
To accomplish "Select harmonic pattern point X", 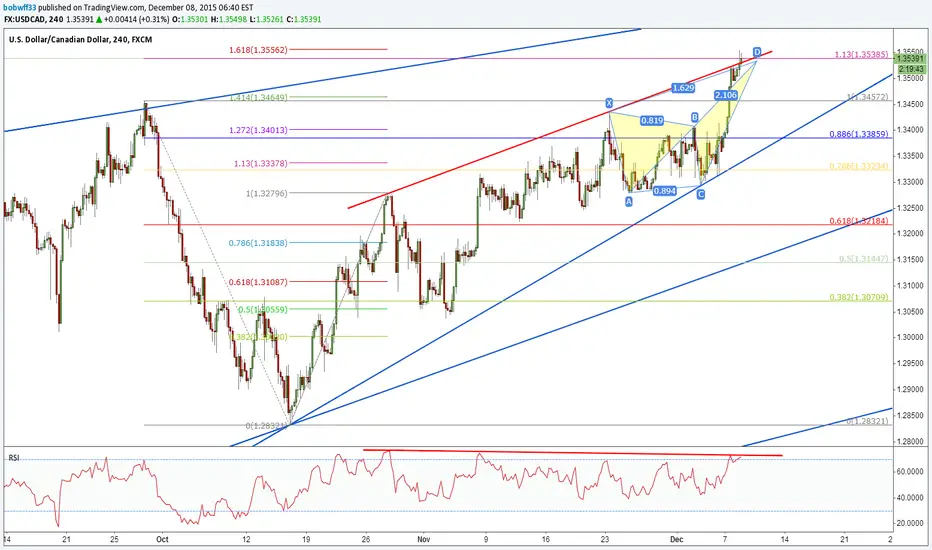I will pyautogui.click(x=609, y=103).
